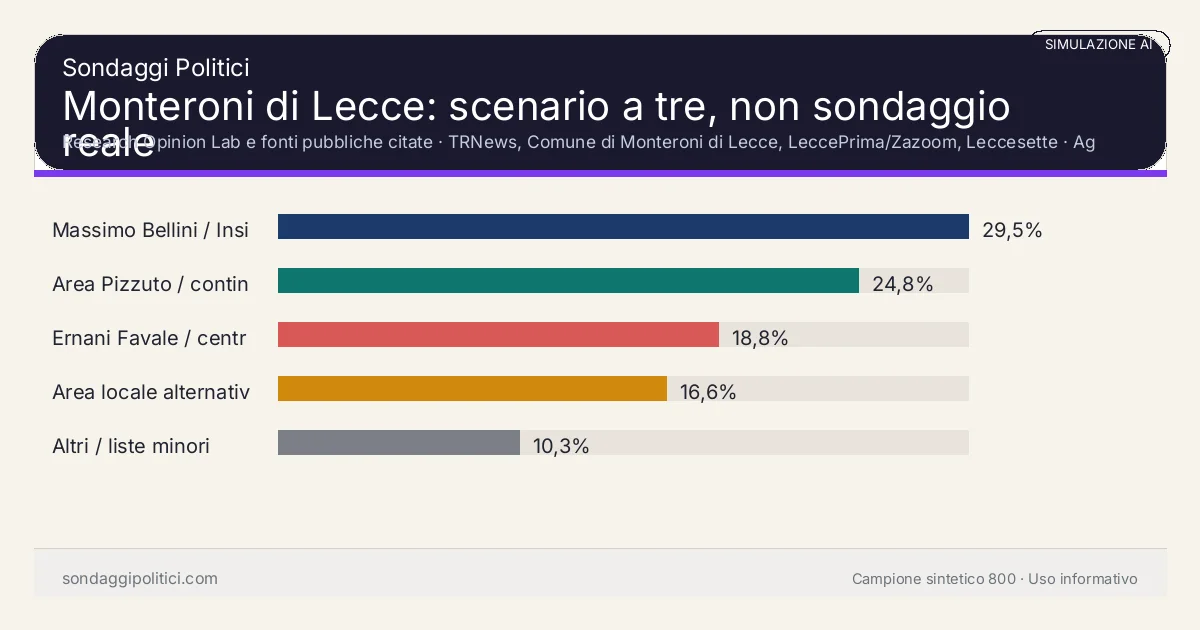Click the 29,5% value label
The width and height of the screenshot is (1200, 630).
pos(1012,230)
